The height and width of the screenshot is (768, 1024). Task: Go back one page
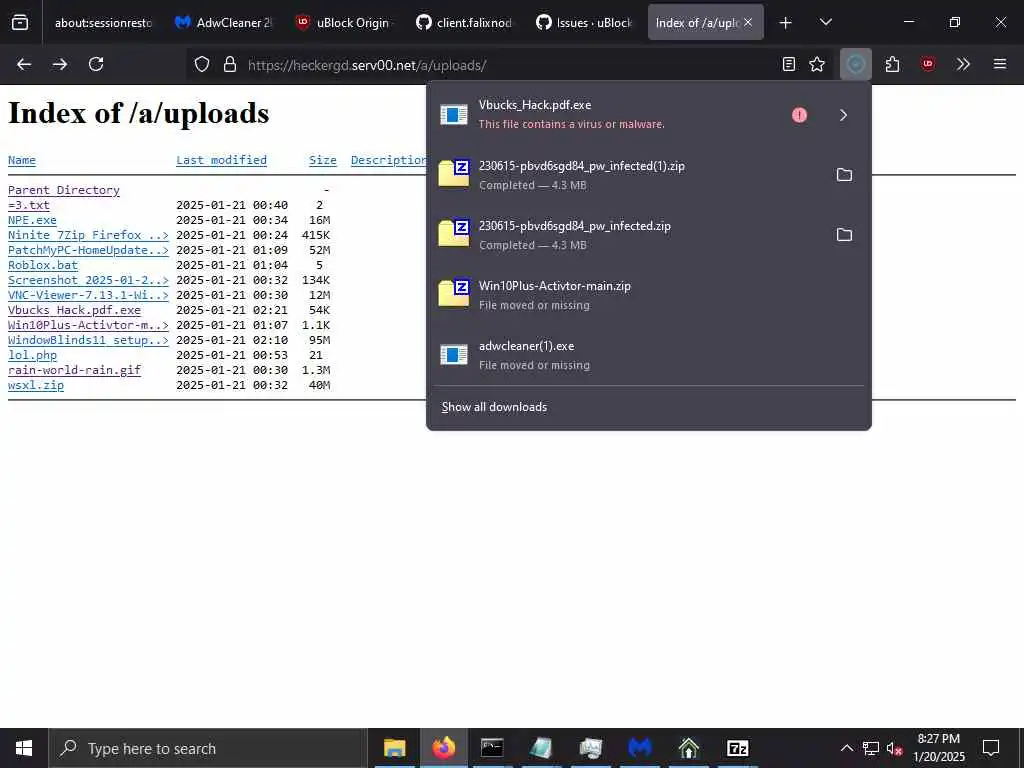24,64
